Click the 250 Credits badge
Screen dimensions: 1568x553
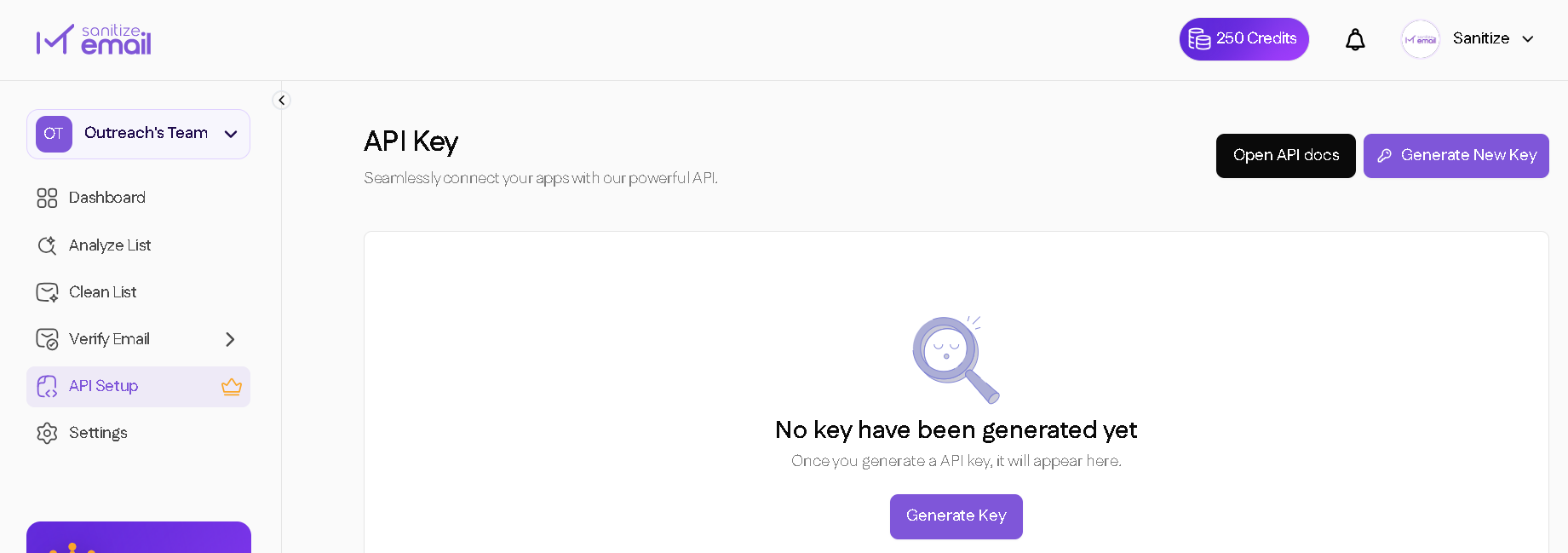click(1243, 39)
